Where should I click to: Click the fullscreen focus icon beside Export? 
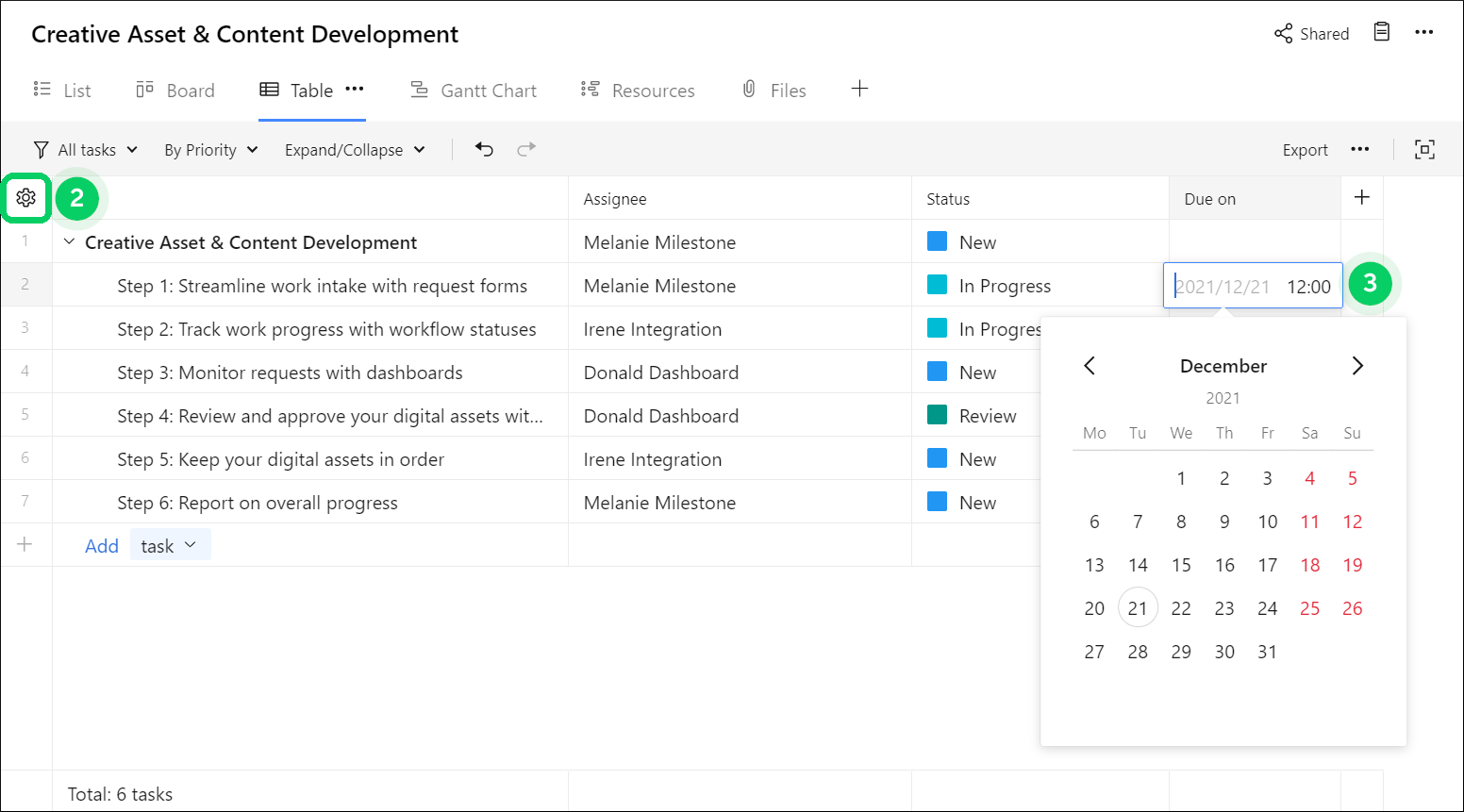click(x=1425, y=149)
